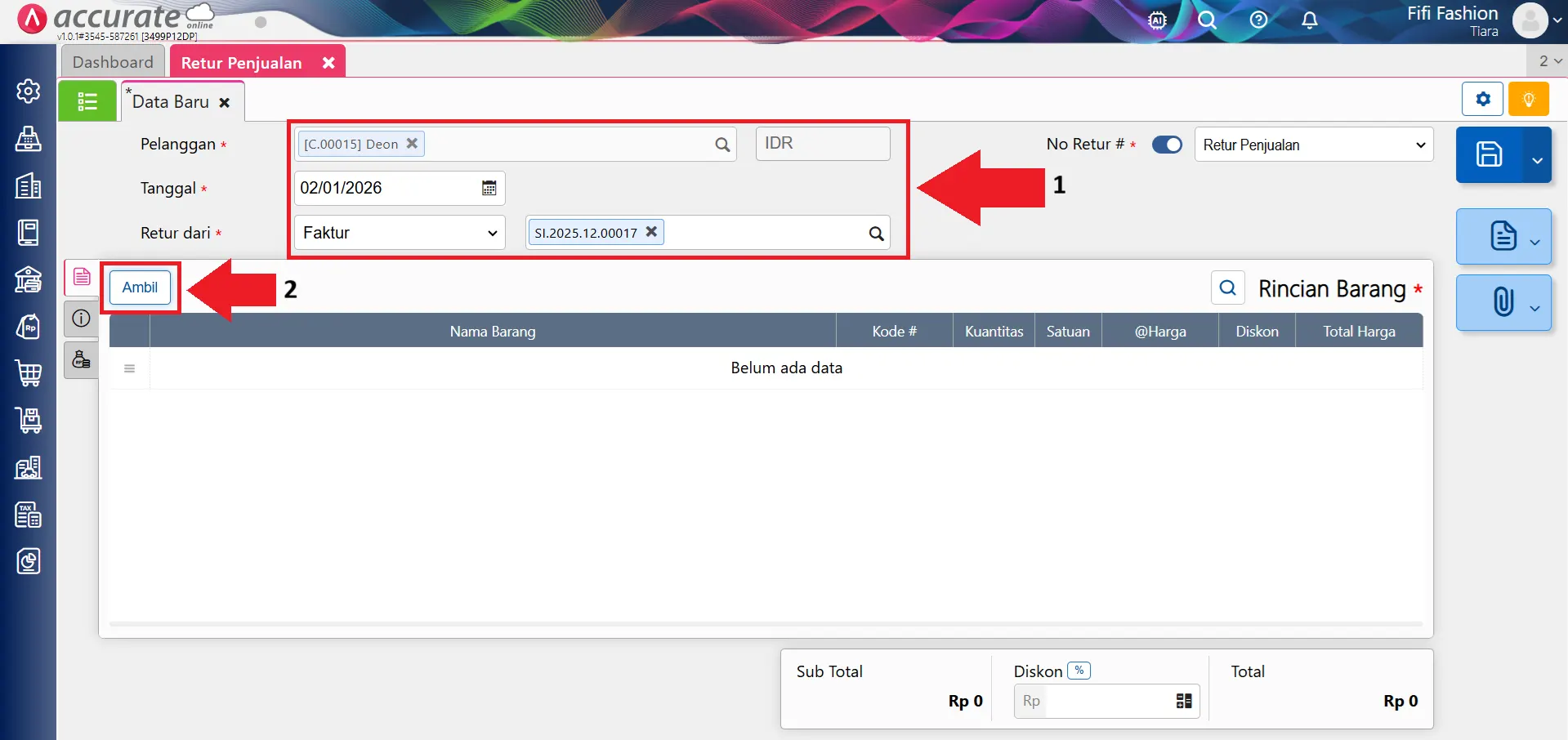
Task: Open the notifications bell
Action: pos(1309,20)
